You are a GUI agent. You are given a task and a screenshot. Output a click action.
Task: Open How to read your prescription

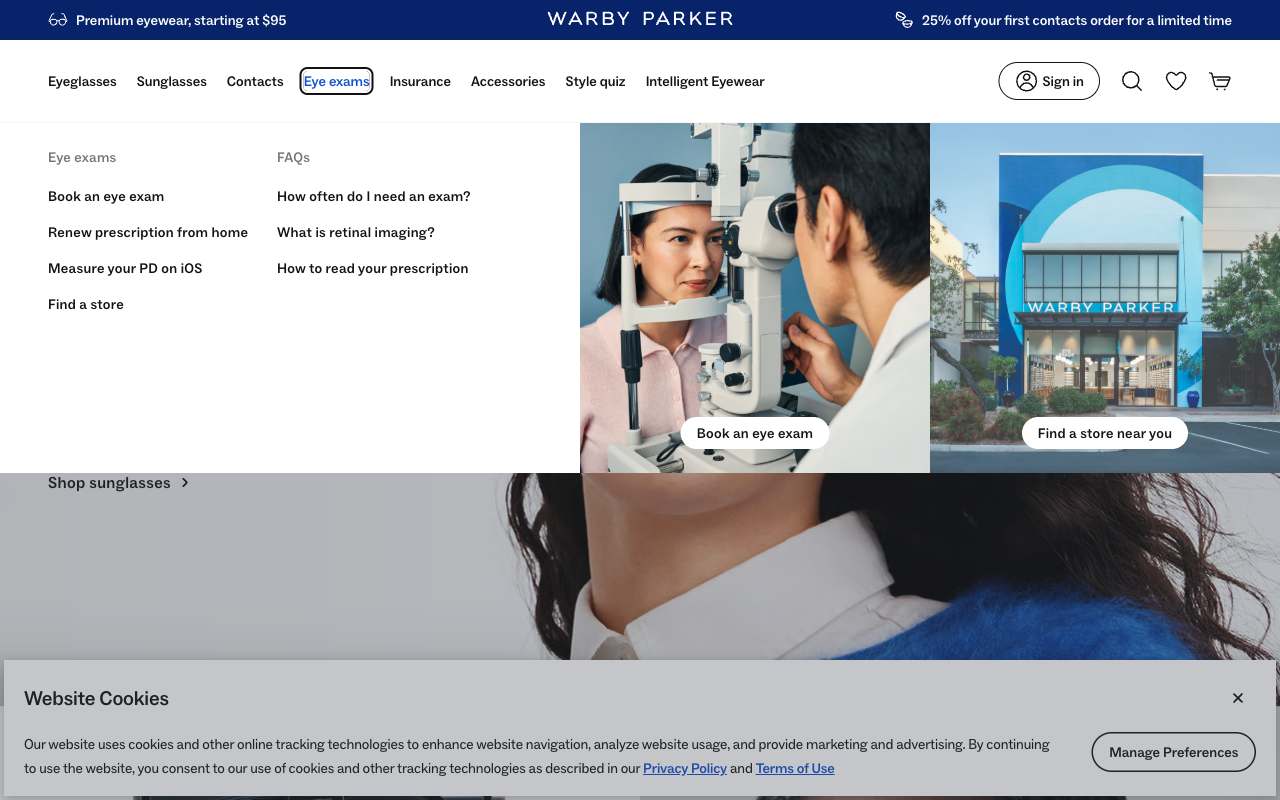pyautogui.click(x=373, y=268)
